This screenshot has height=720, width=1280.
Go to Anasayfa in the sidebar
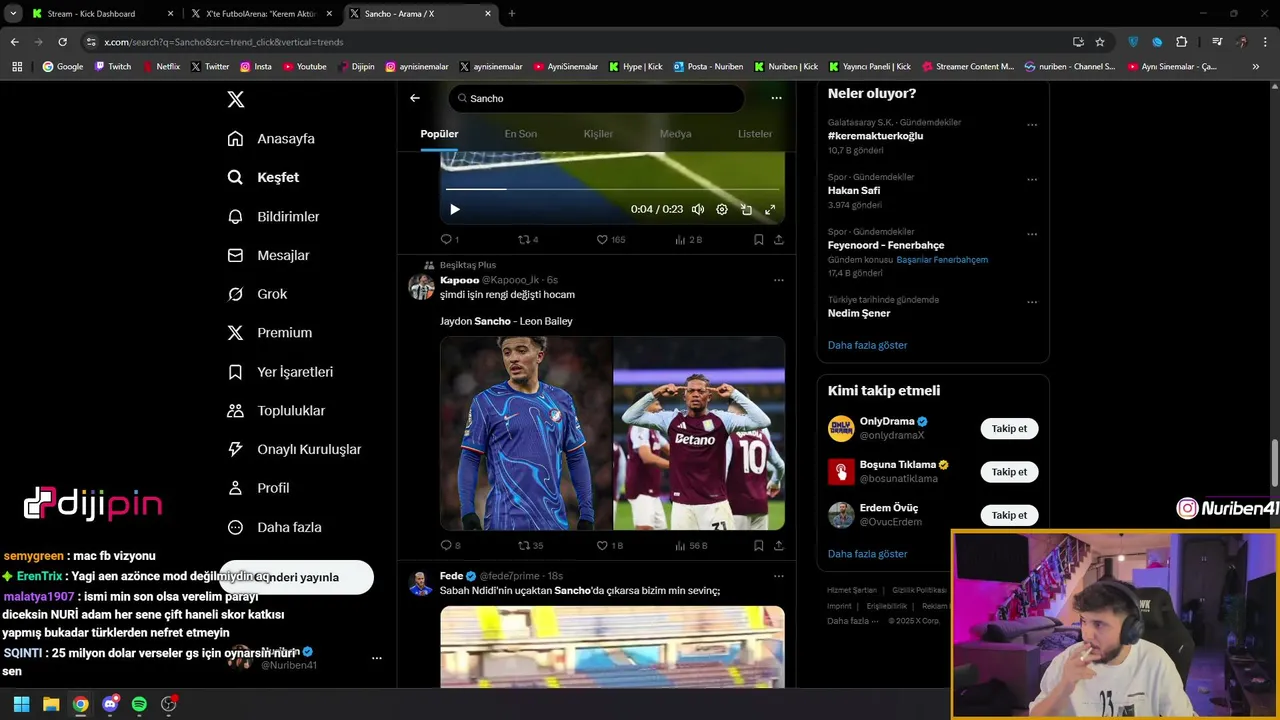[x=271, y=139]
